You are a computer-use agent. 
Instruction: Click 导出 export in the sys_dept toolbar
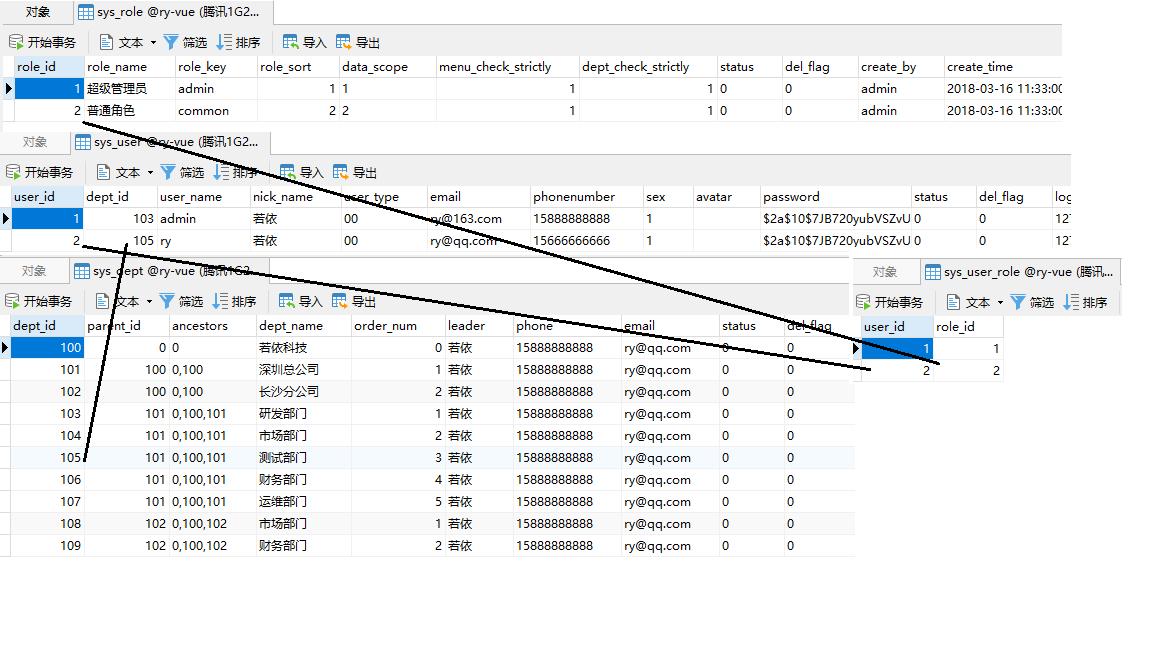353,301
